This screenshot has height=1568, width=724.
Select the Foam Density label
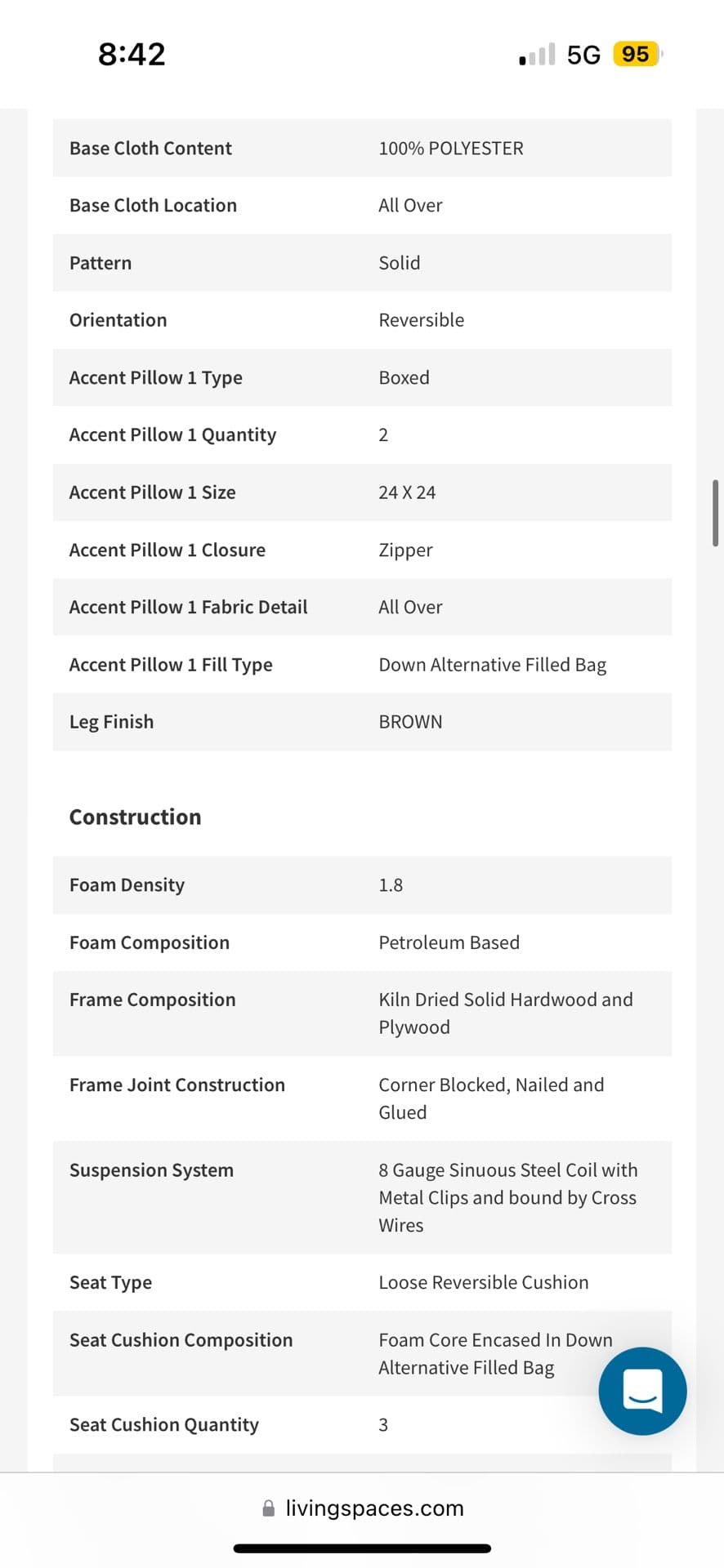(127, 885)
